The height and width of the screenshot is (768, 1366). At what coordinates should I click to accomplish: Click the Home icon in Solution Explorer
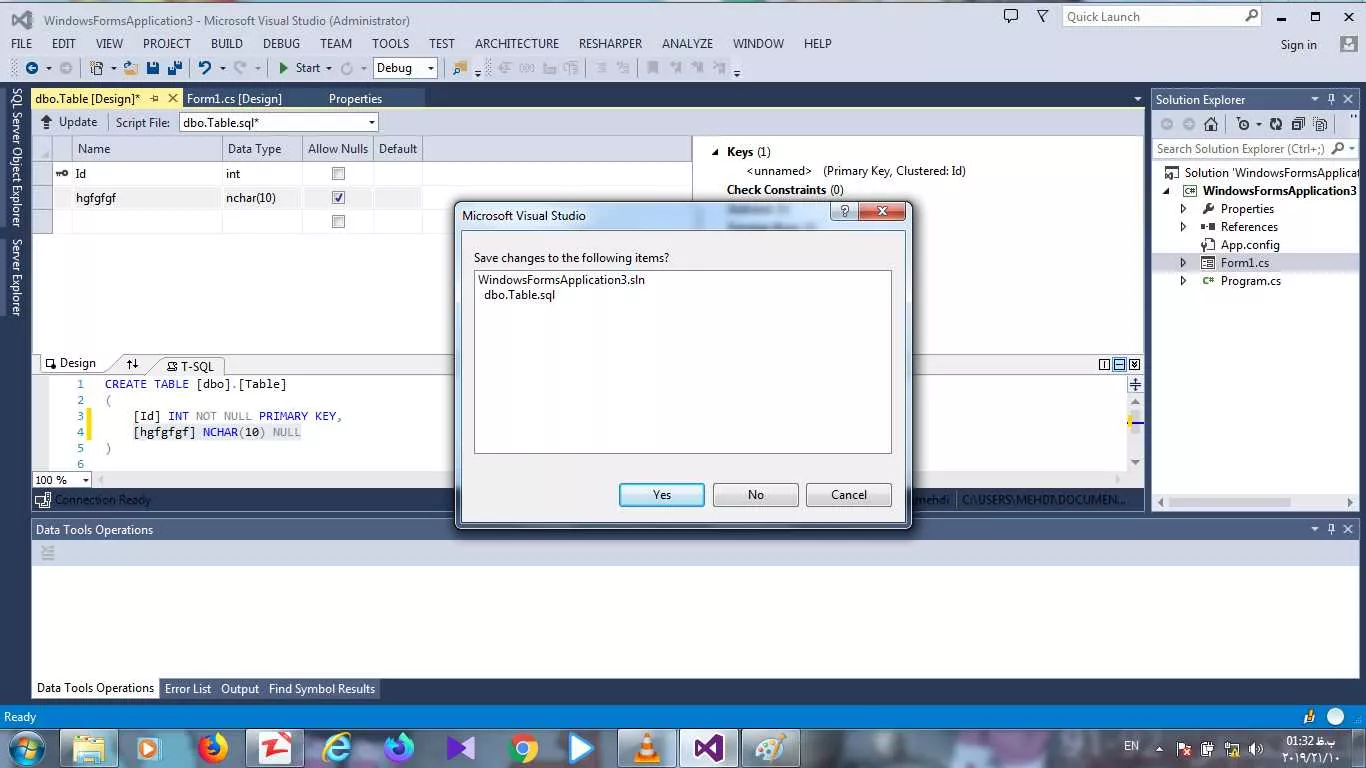[x=1211, y=124]
